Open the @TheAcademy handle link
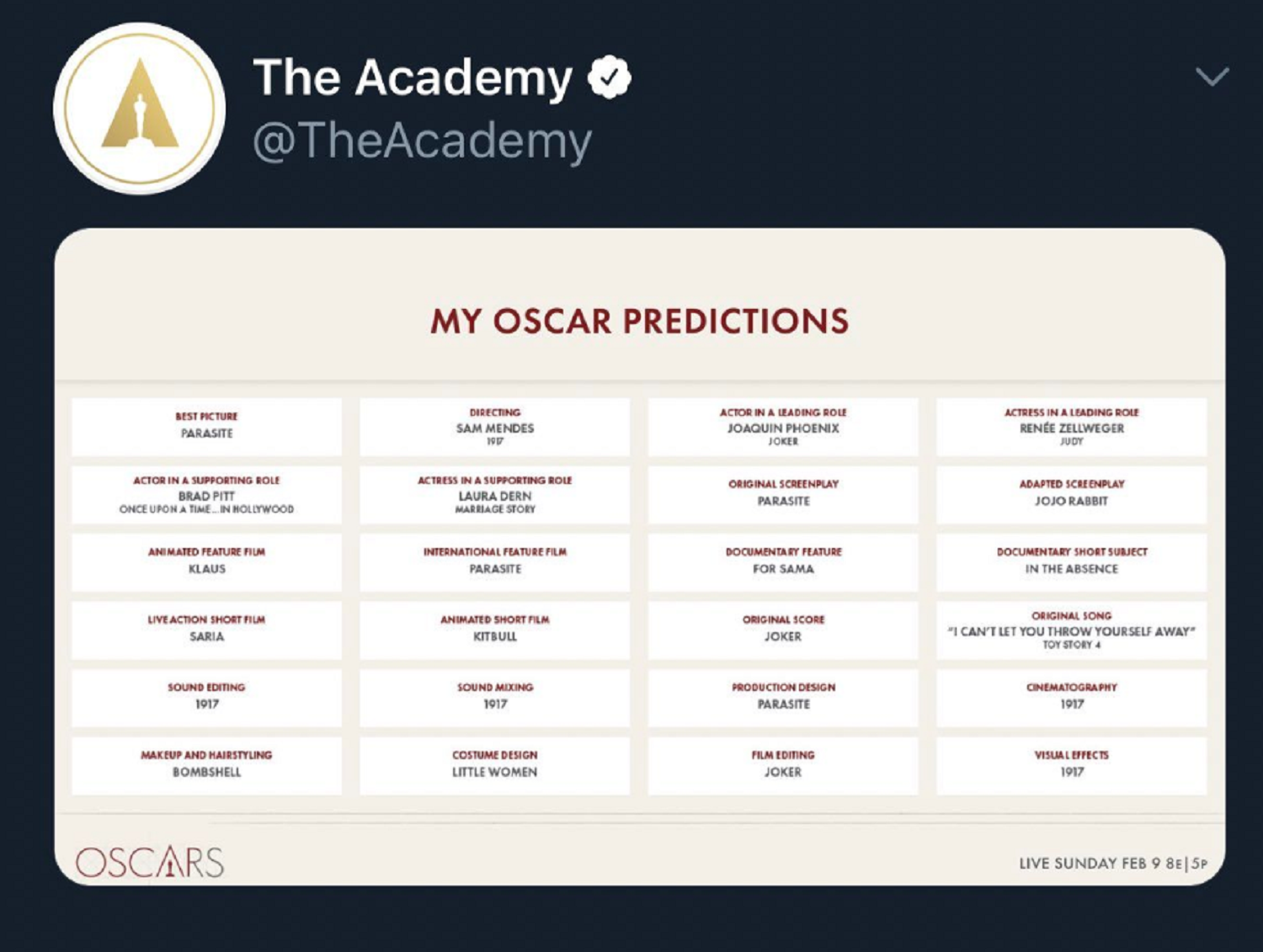Viewport: 1263px width, 952px height. click(422, 140)
